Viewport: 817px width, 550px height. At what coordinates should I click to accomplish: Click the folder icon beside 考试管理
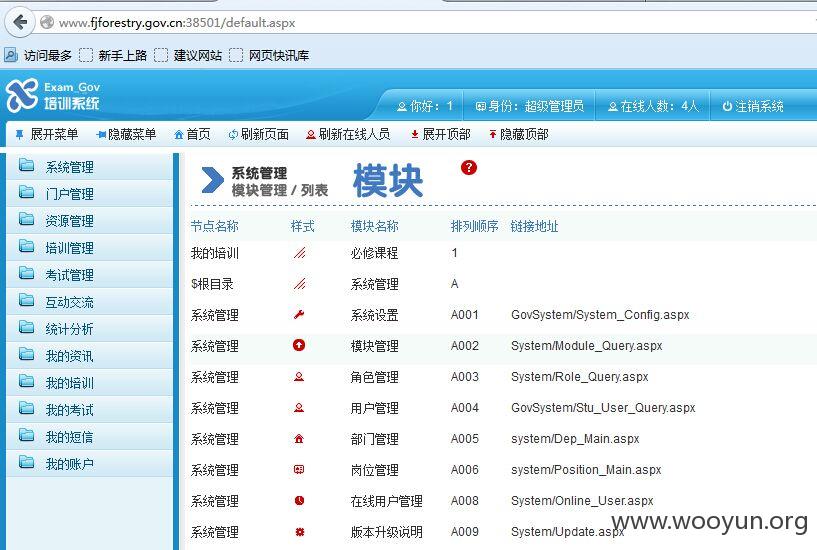pos(27,273)
